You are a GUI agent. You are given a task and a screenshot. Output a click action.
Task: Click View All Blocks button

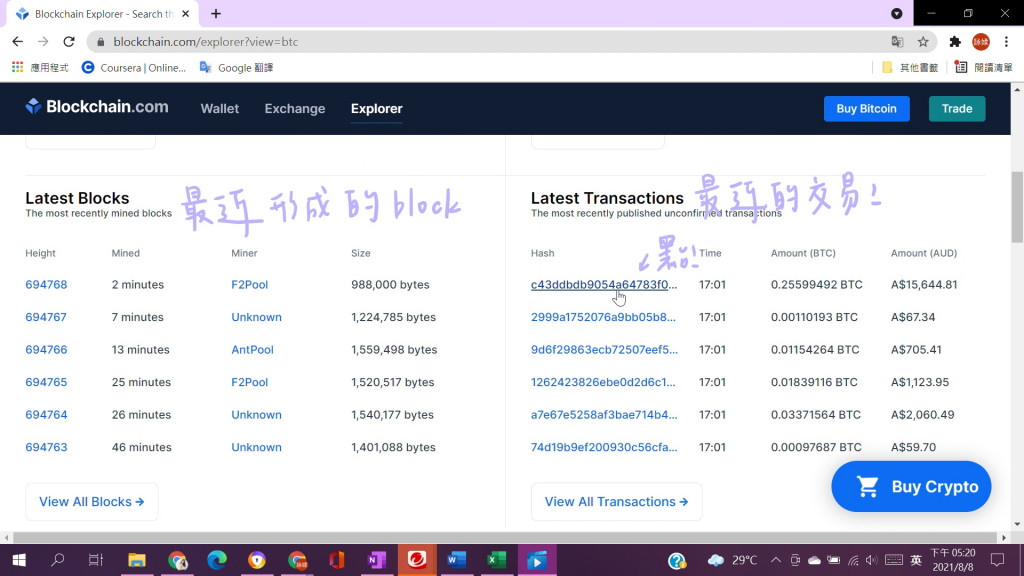91,502
